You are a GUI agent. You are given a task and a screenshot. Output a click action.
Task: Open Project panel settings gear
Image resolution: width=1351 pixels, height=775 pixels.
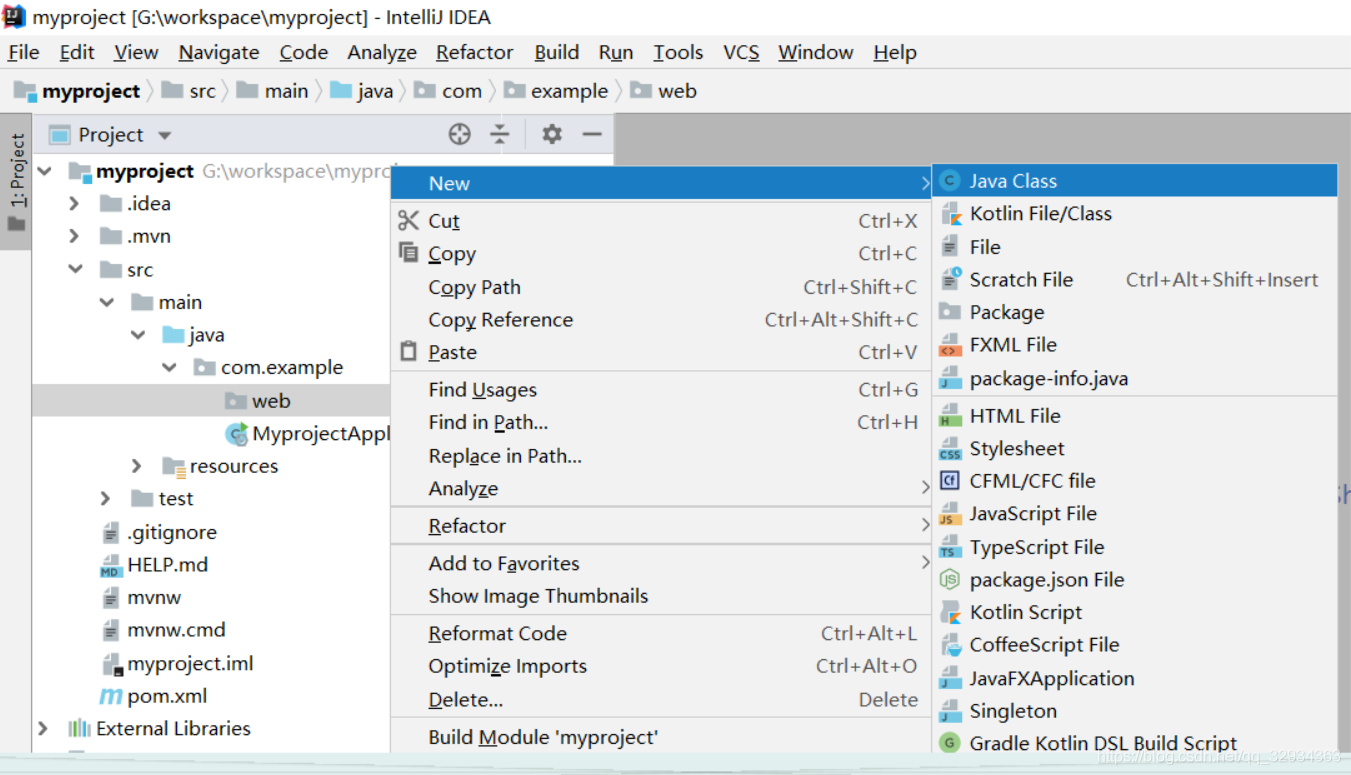pos(552,134)
